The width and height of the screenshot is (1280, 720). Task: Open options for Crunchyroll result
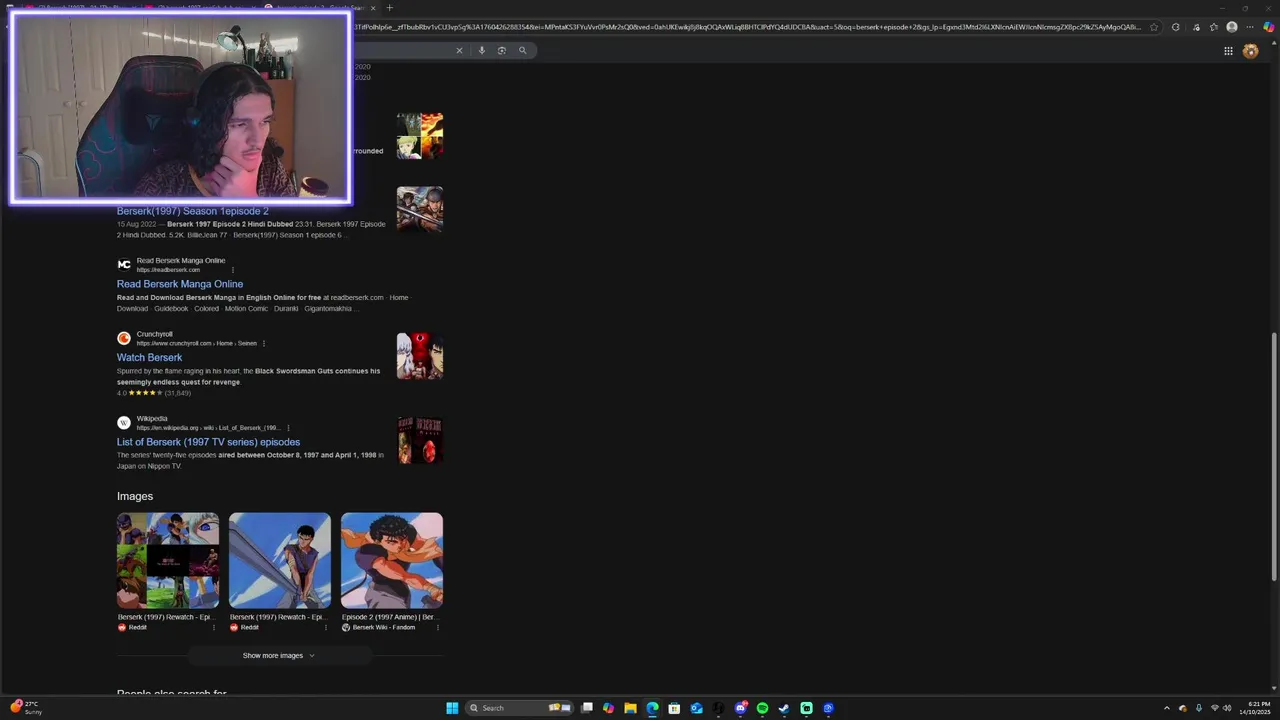(x=264, y=343)
